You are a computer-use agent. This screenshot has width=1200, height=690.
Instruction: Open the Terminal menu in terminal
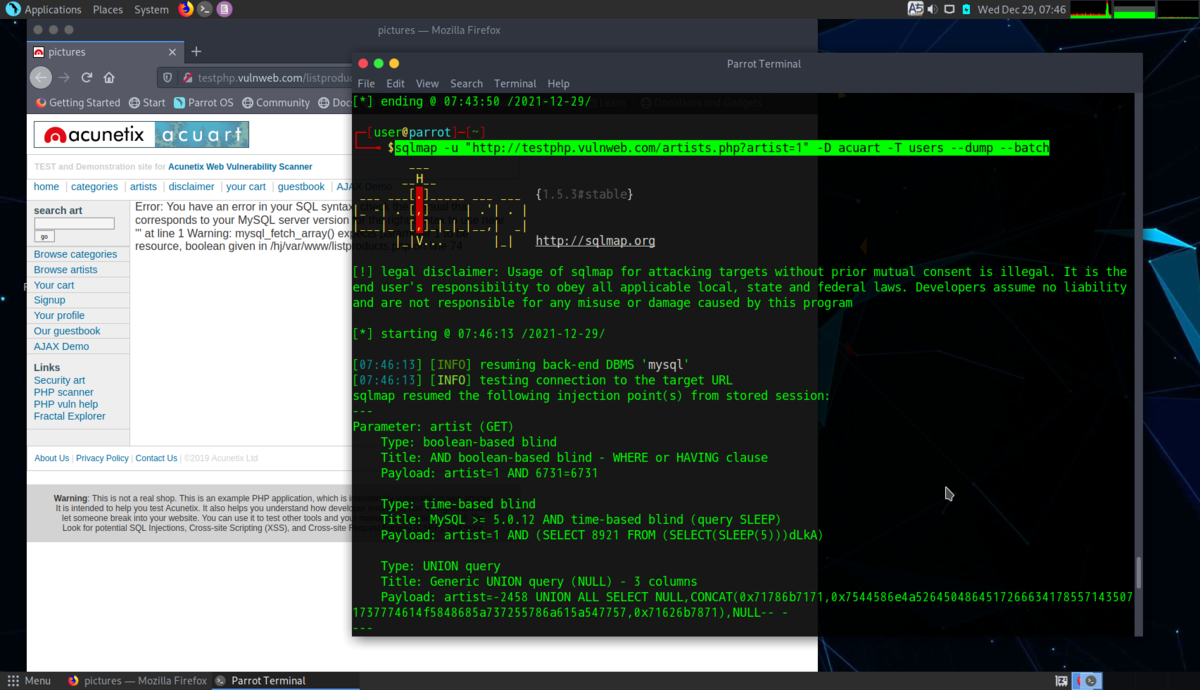click(515, 84)
